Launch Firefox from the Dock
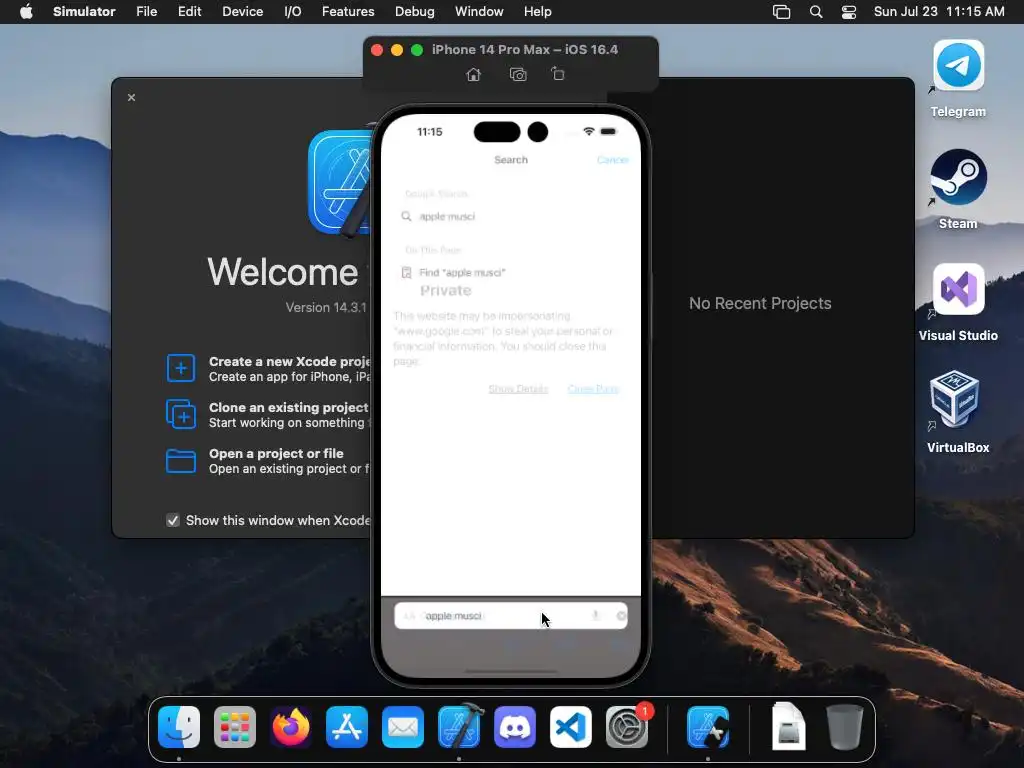Viewport: 1024px width, 768px height. coord(291,727)
